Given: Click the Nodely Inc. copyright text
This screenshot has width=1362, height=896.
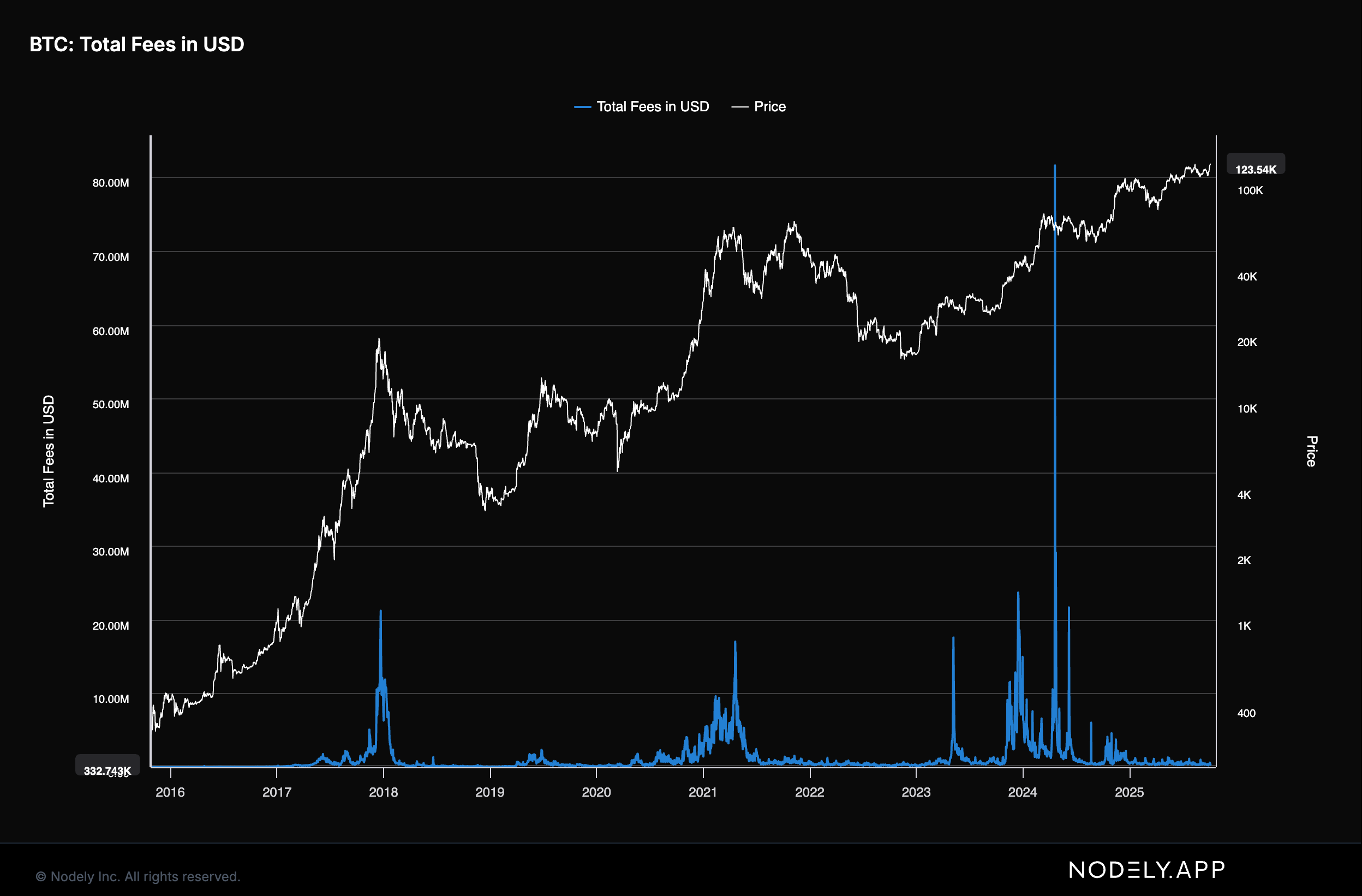Looking at the screenshot, I should [138, 876].
